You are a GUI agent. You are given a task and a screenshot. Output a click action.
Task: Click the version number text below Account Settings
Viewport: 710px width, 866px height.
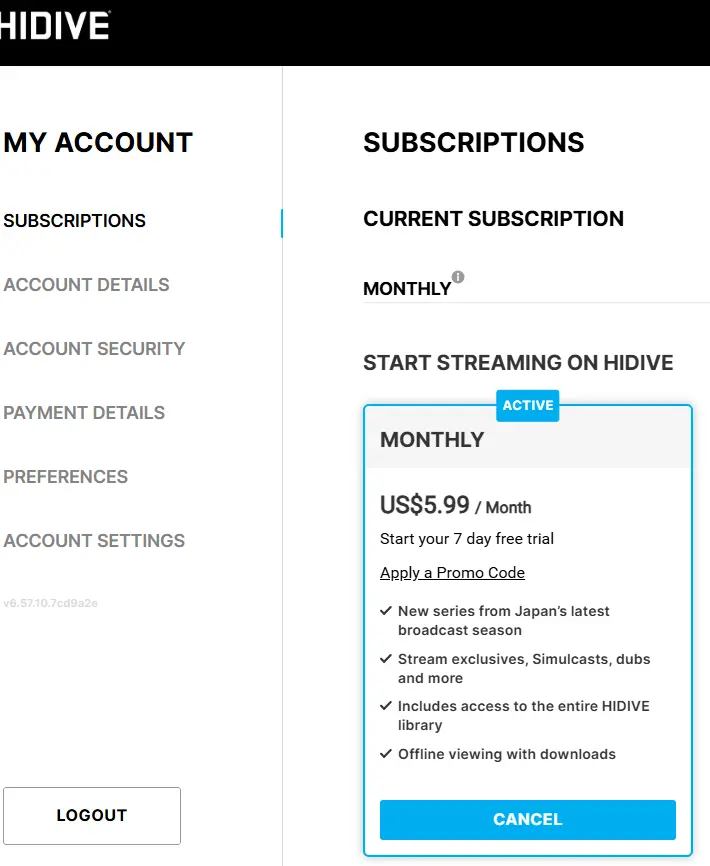coord(50,603)
